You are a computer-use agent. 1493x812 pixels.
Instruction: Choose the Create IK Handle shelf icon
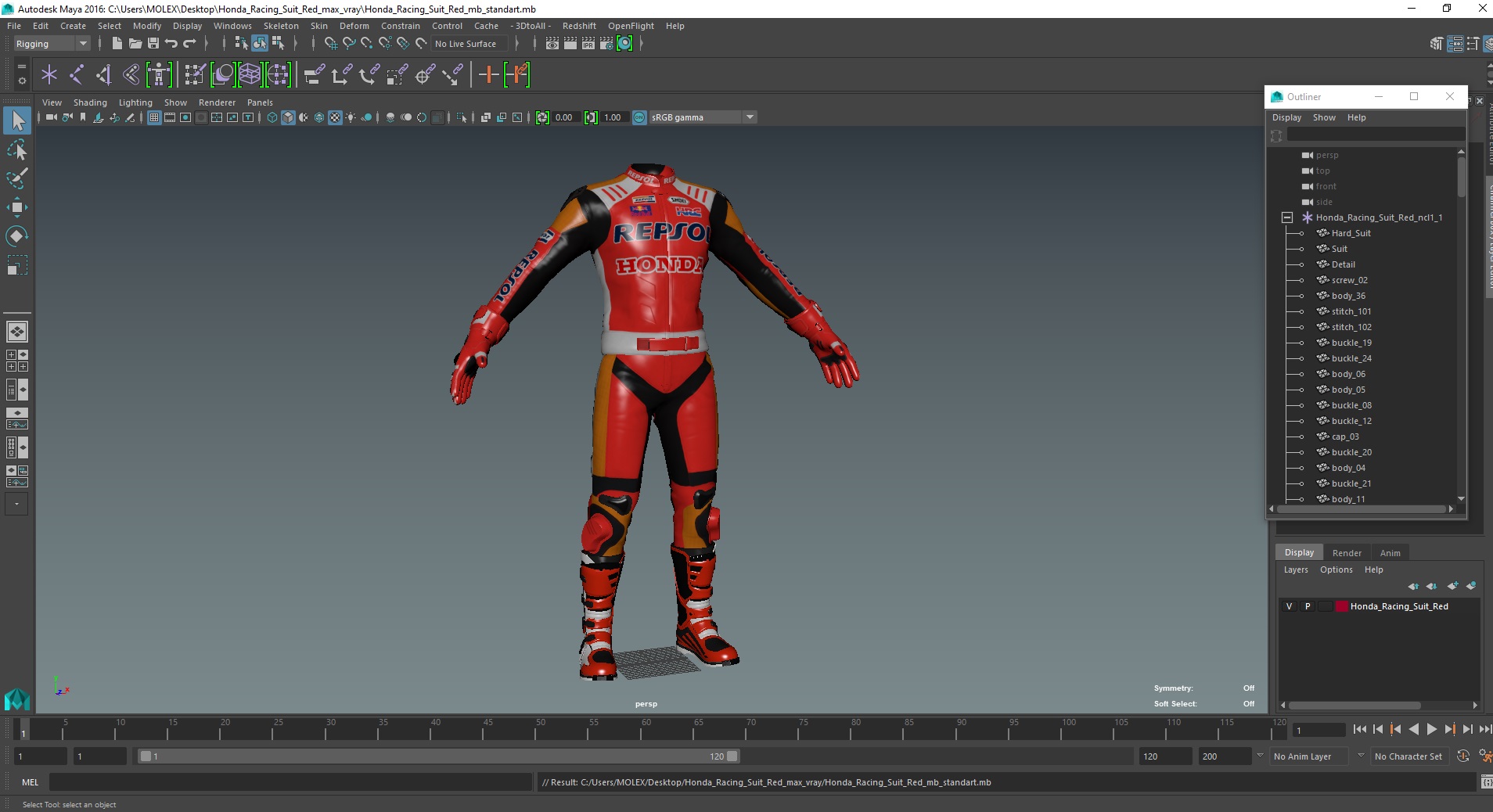click(104, 75)
